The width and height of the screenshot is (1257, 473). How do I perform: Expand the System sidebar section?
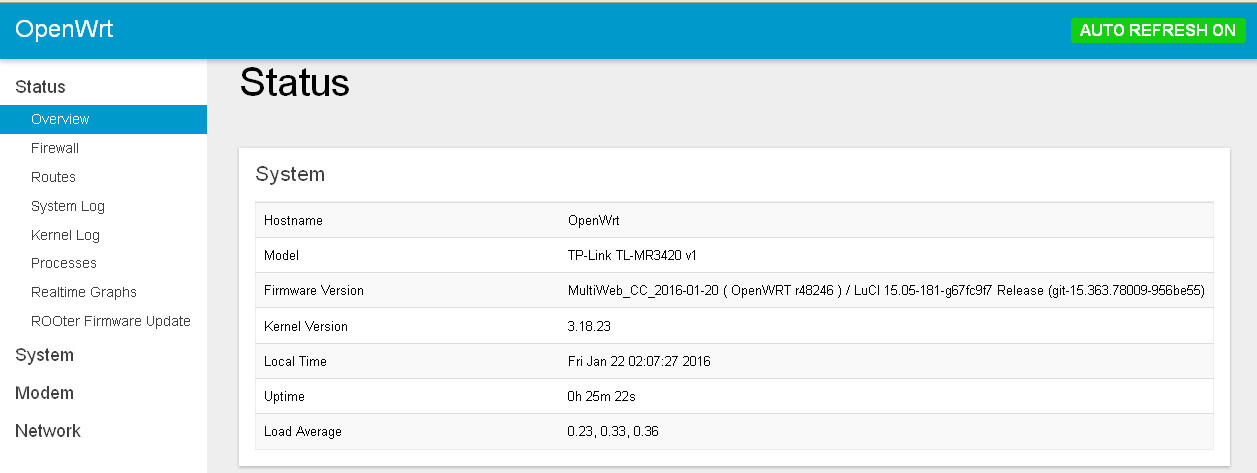pos(44,355)
